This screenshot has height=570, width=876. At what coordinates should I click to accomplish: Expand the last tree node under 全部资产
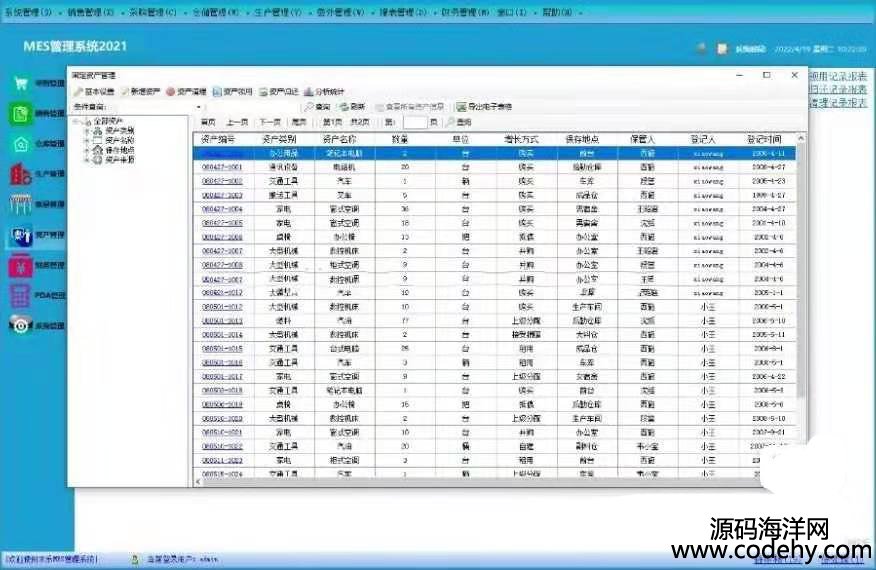[x=87, y=160]
